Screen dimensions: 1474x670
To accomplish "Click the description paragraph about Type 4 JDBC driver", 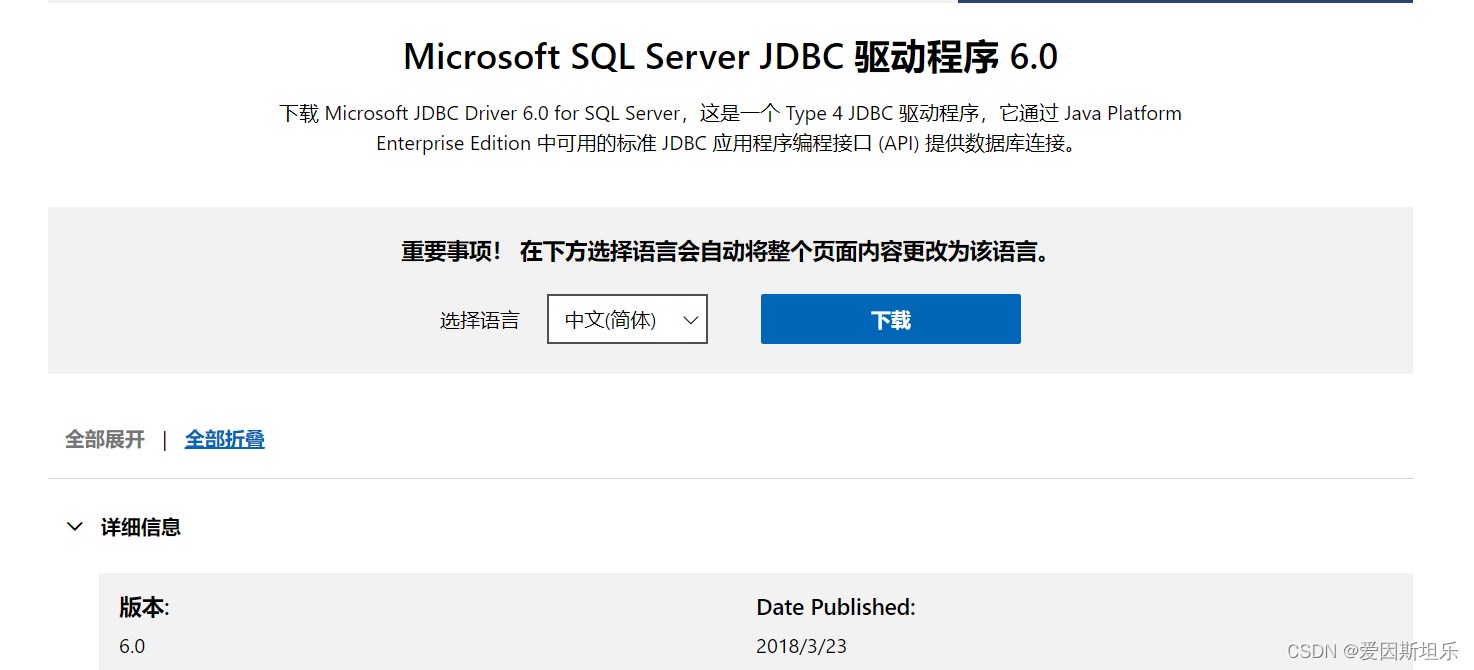I will point(730,128).
